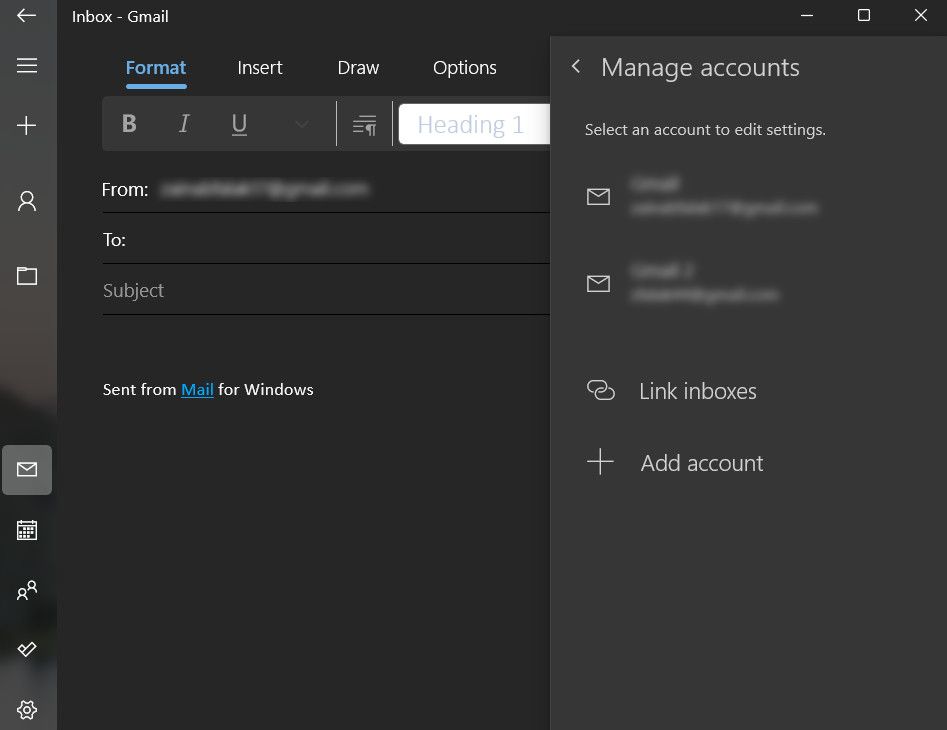Toggle Italic formatting

(184, 124)
